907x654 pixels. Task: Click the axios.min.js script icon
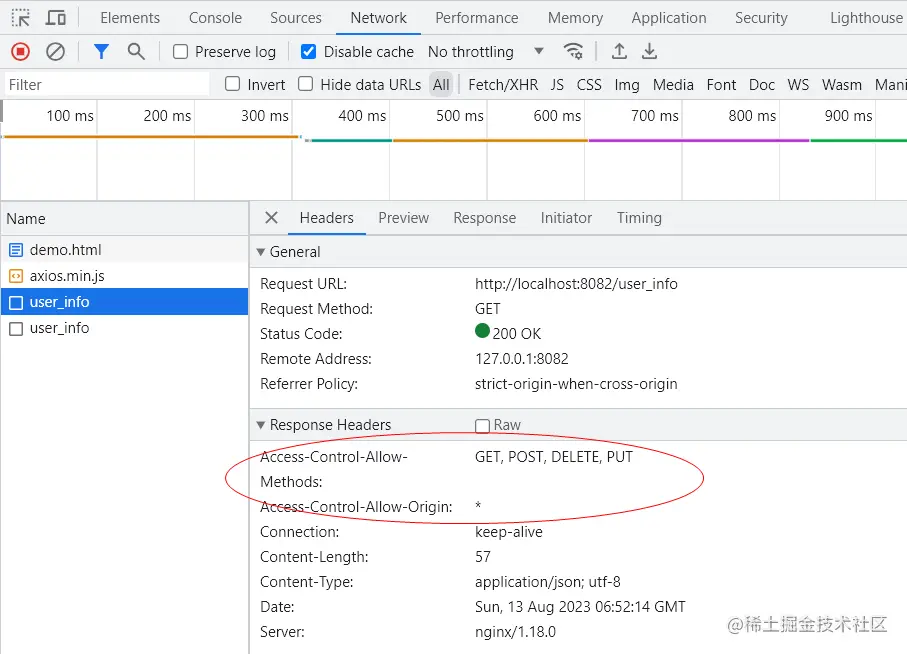click(16, 276)
